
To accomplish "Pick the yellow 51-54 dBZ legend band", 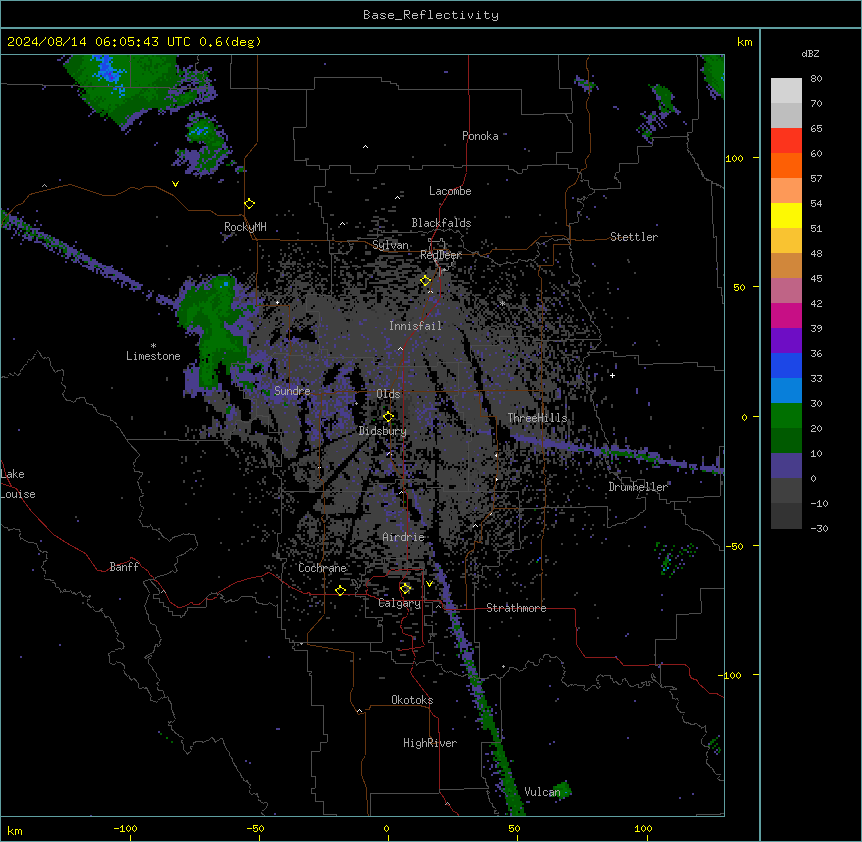I will [x=786, y=215].
